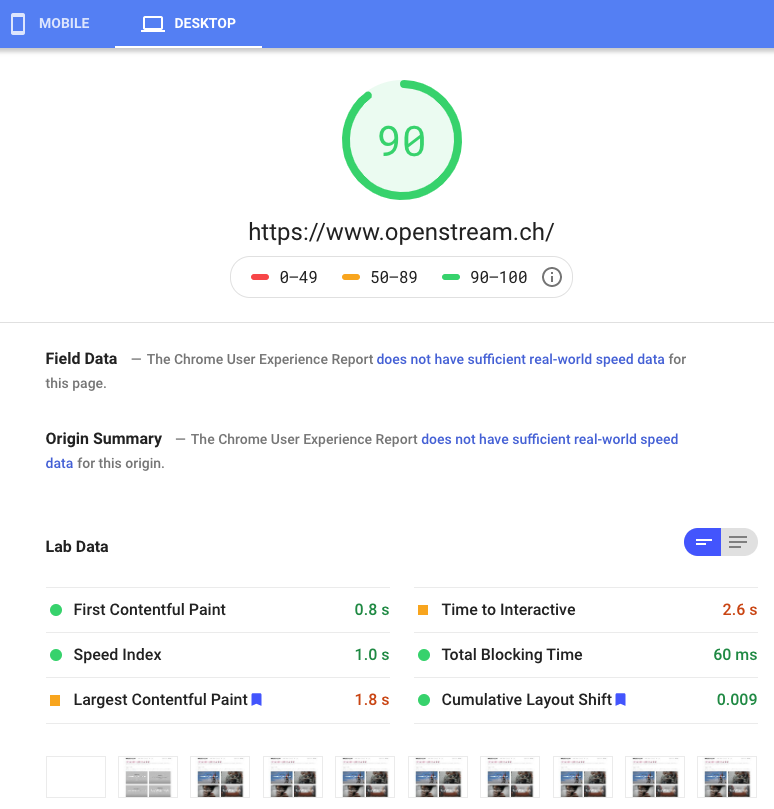The width and height of the screenshot is (774, 809).
Task: Open Field Data 'does not have sufficient real-world speed data' link
Action: coord(520,359)
